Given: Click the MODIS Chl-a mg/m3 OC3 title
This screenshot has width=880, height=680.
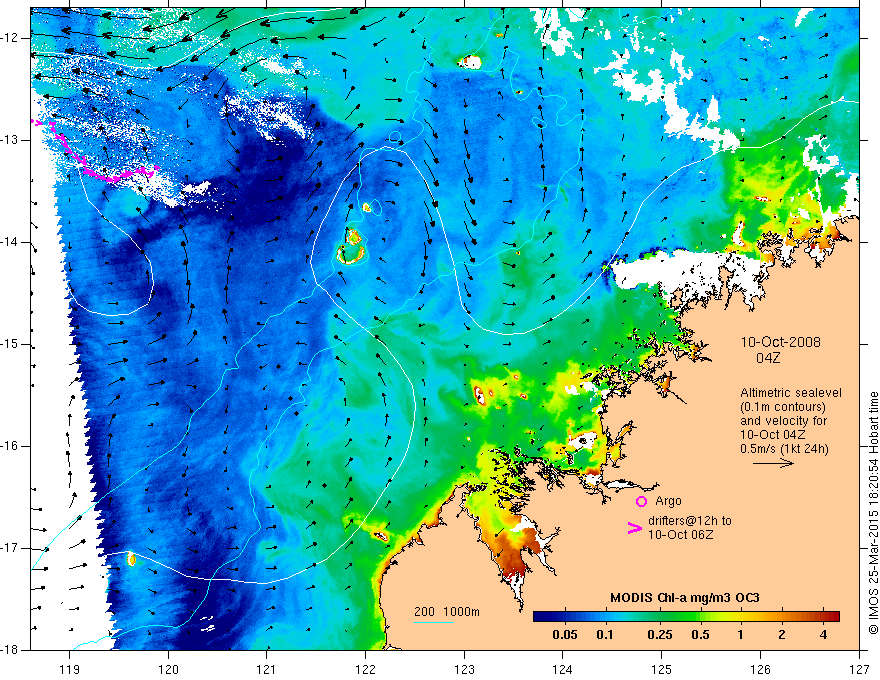Looking at the screenshot, I should pos(685,598).
